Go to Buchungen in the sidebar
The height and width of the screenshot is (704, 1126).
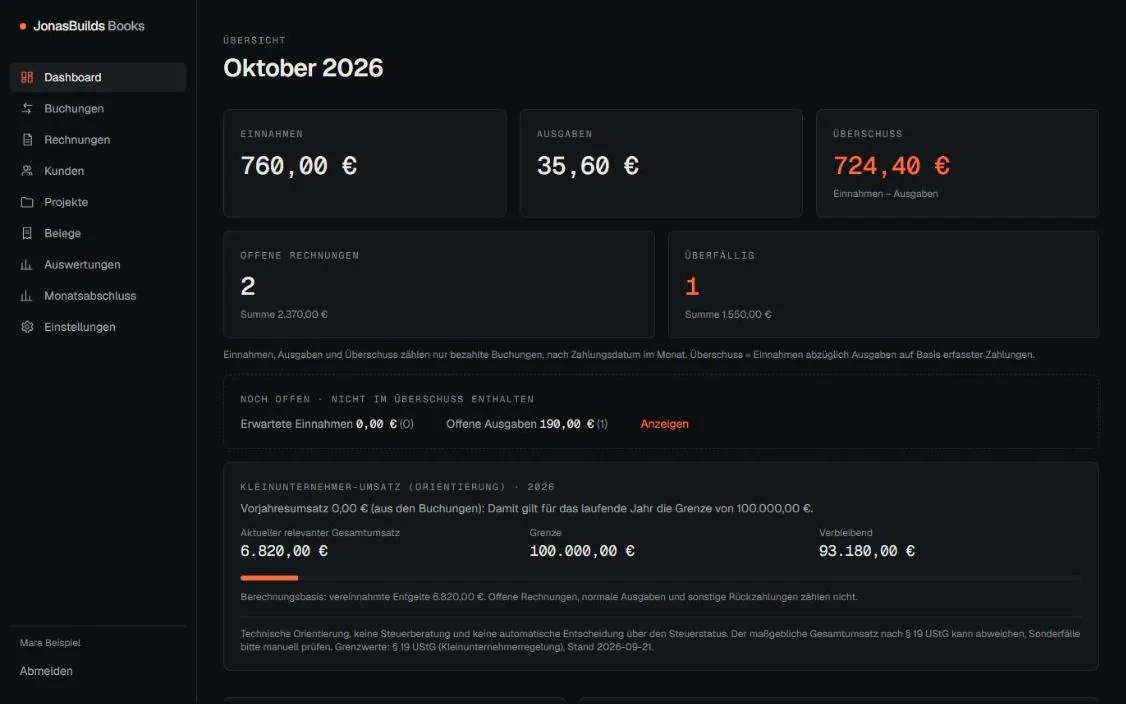pos(98,108)
